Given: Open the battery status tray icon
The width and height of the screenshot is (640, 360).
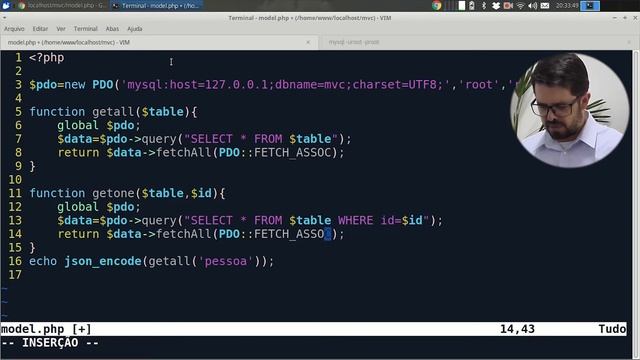Looking at the screenshot, I should point(472,5).
